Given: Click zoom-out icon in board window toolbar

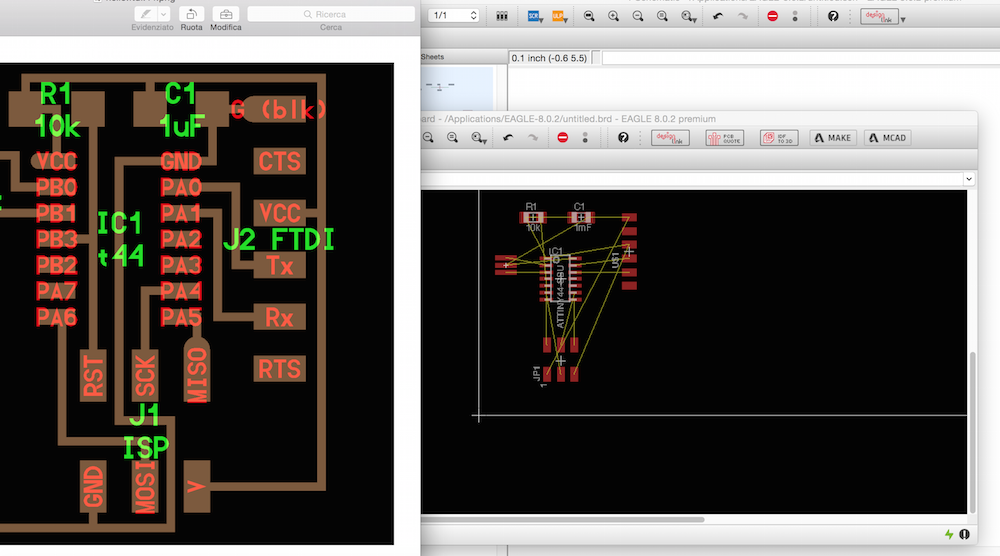Looking at the screenshot, I should 428,138.
